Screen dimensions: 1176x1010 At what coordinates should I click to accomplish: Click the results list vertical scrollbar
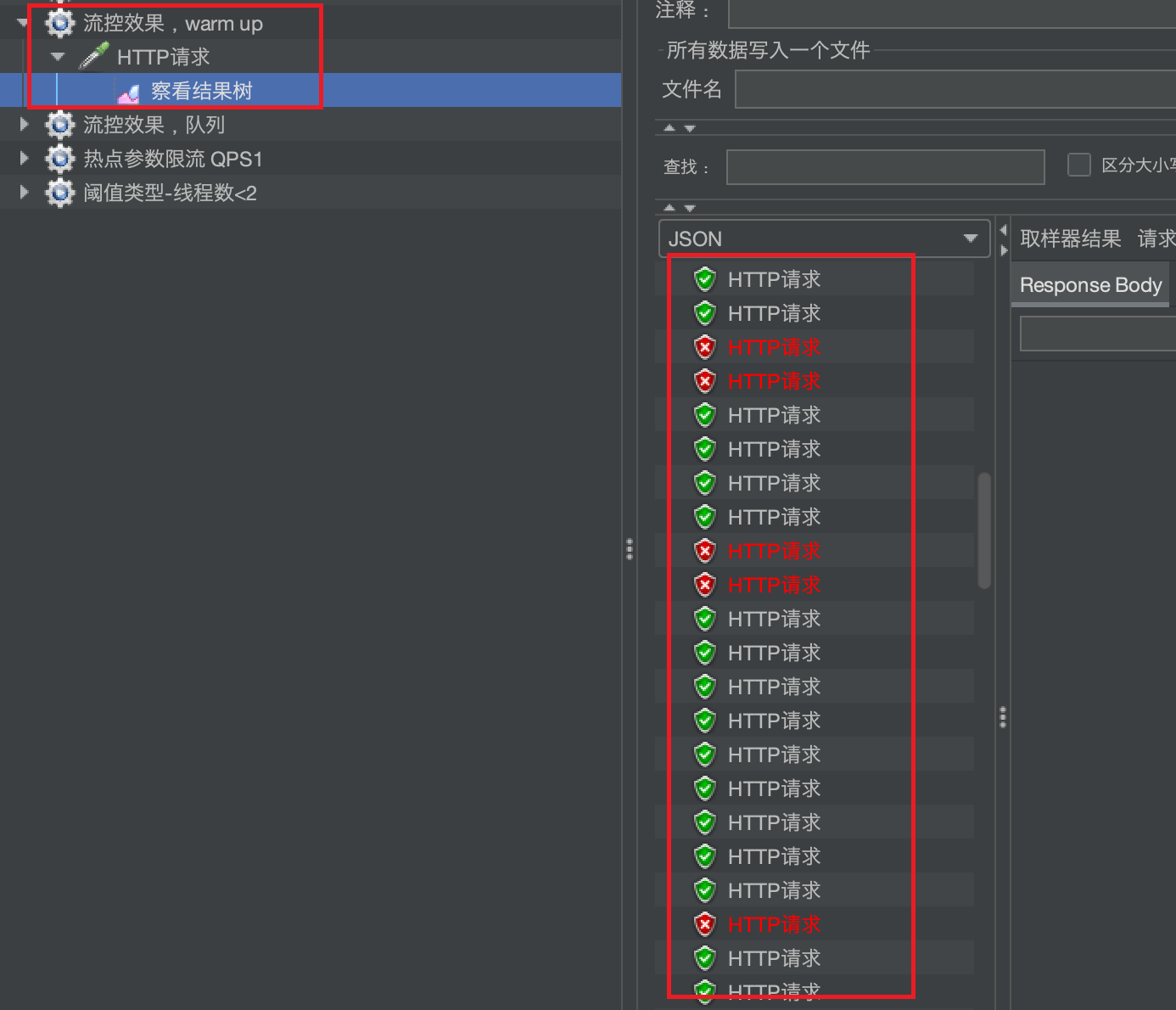[984, 530]
